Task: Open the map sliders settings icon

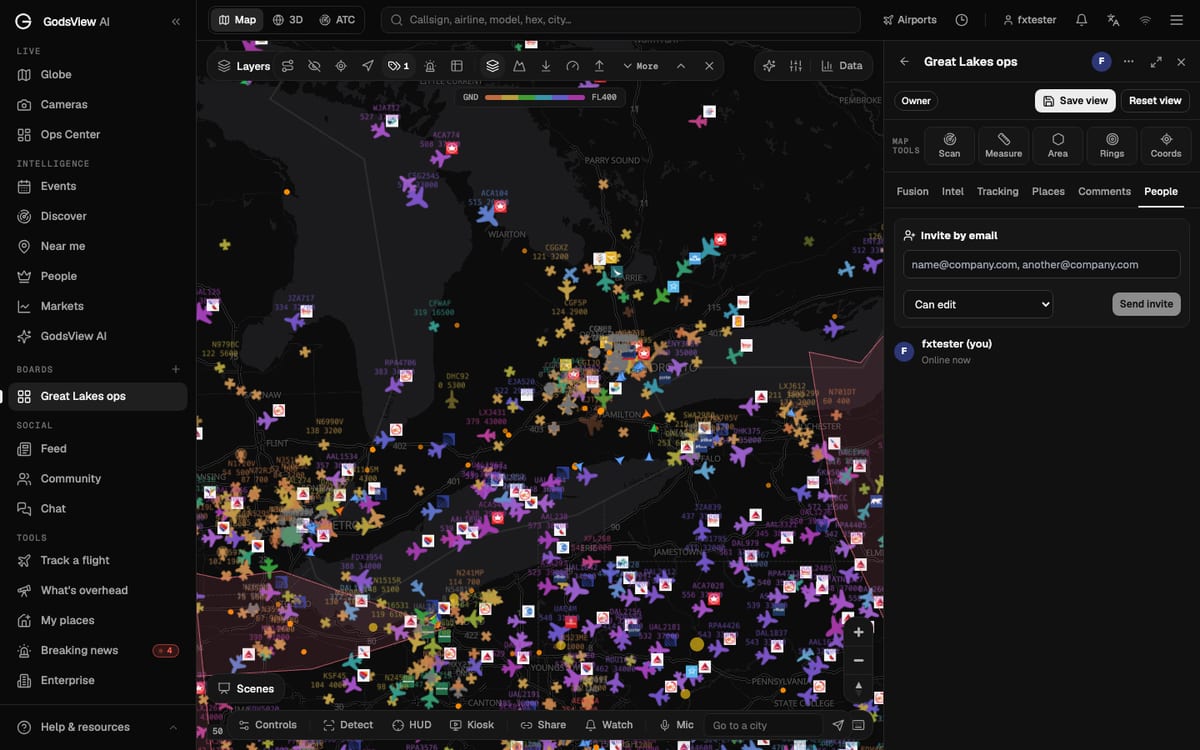Action: (x=796, y=66)
